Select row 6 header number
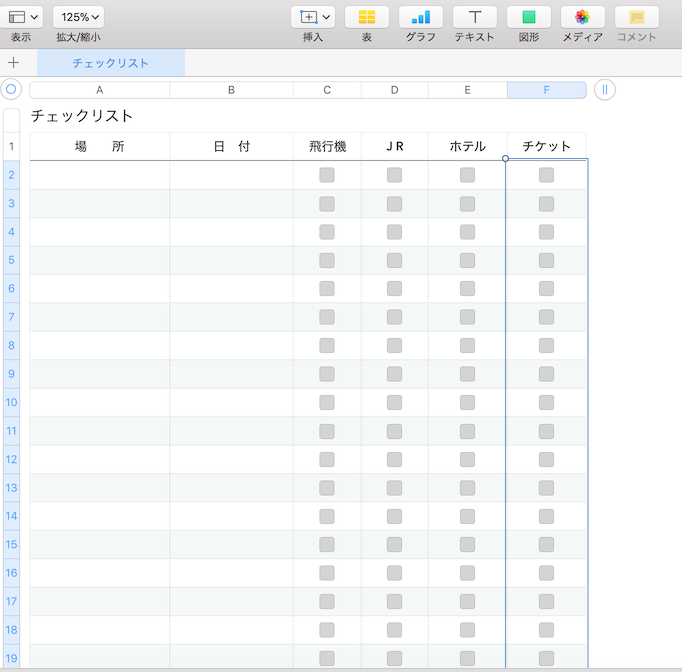The image size is (682, 672). click(11, 288)
